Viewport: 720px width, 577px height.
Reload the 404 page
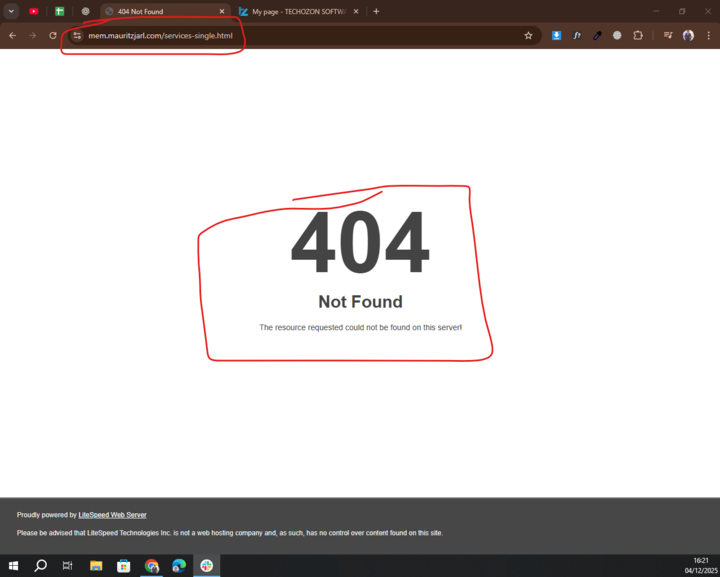coord(53,35)
